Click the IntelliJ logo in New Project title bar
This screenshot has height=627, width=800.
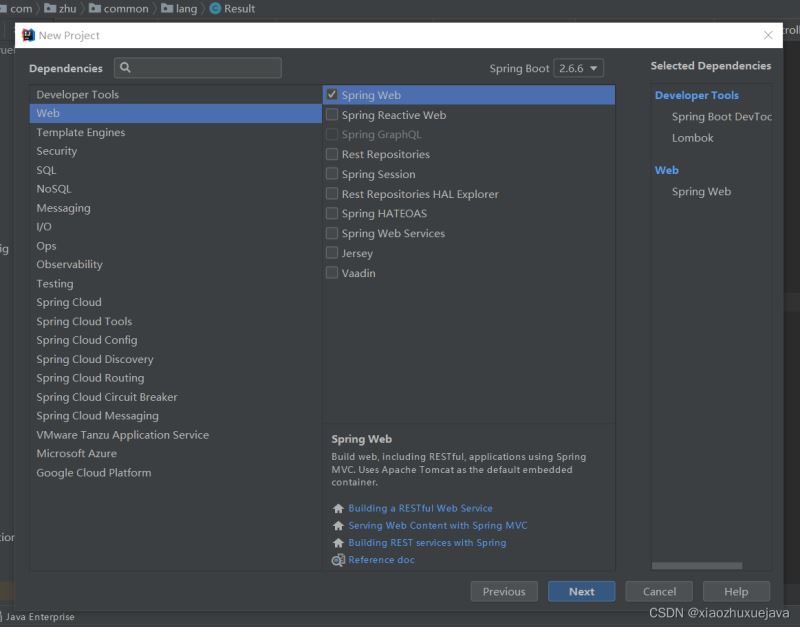coord(28,35)
